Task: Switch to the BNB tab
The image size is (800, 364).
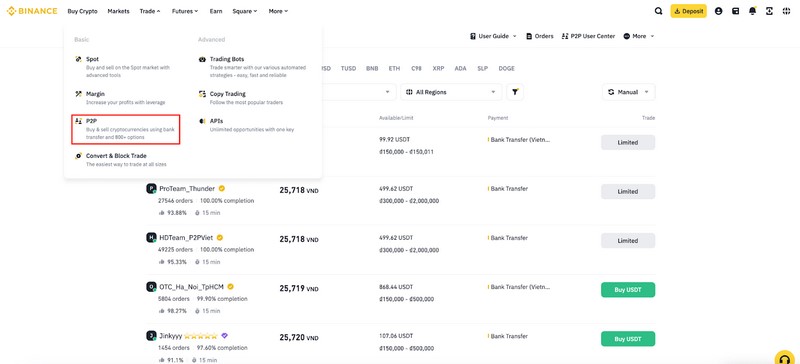Action: (x=372, y=68)
